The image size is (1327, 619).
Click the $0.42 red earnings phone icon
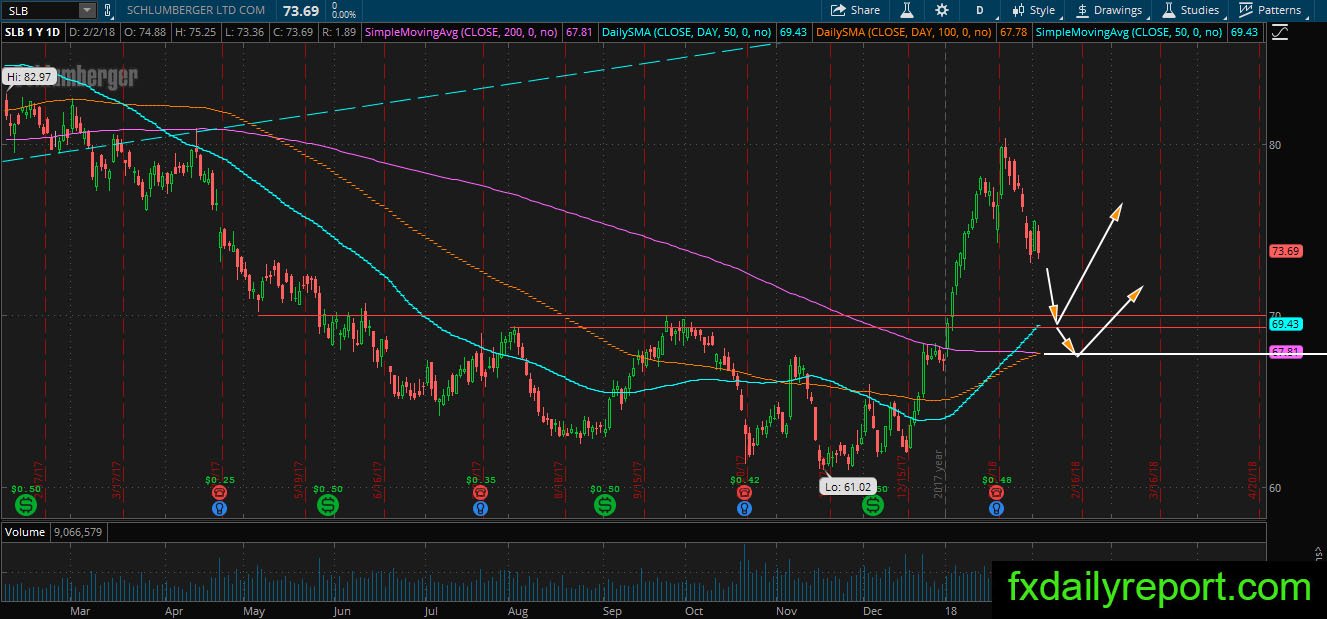[x=743, y=492]
